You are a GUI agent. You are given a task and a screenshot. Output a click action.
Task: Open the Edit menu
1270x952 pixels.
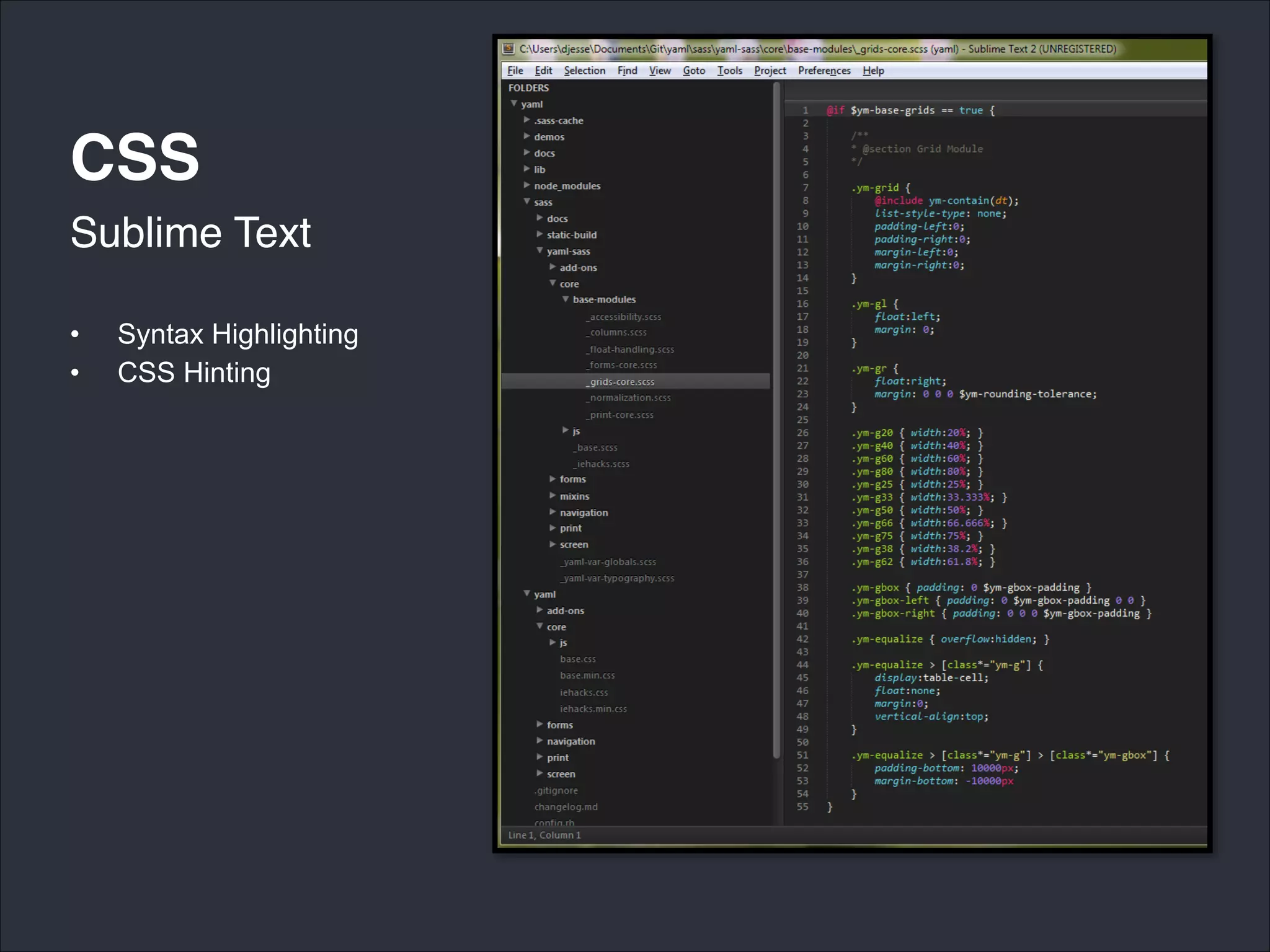(543, 71)
